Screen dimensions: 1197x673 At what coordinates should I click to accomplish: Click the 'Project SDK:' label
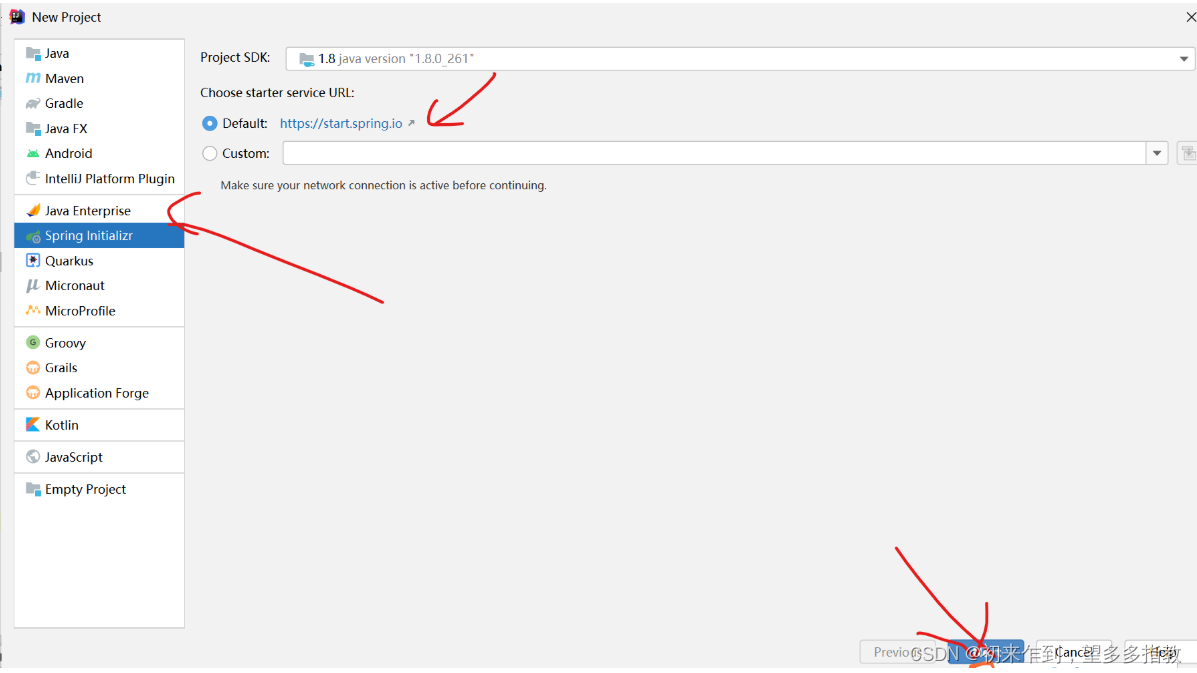[235, 58]
